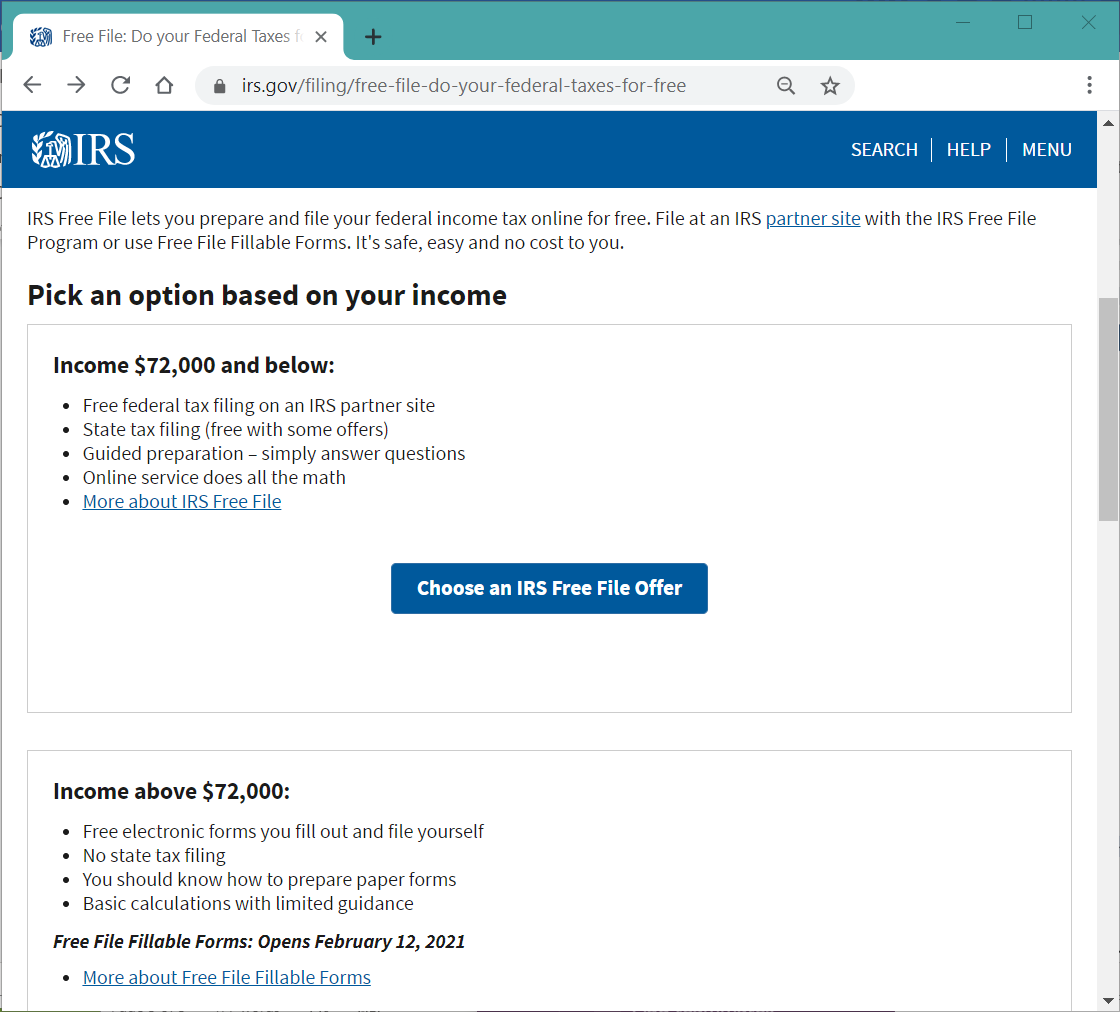Open the zoom magnifier icon in address bar

coord(786,86)
